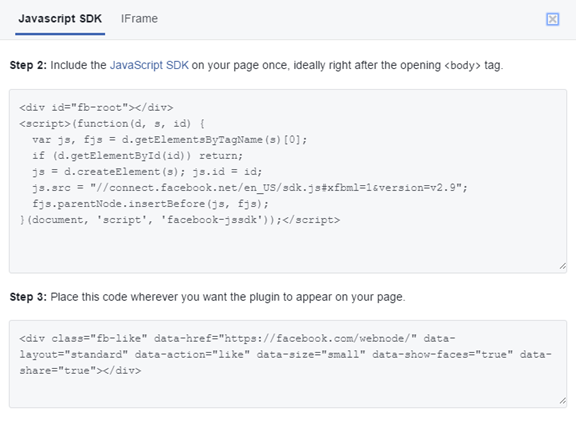Grab the resize handle of the plugin code box
576x425 pixels.
coord(562,401)
